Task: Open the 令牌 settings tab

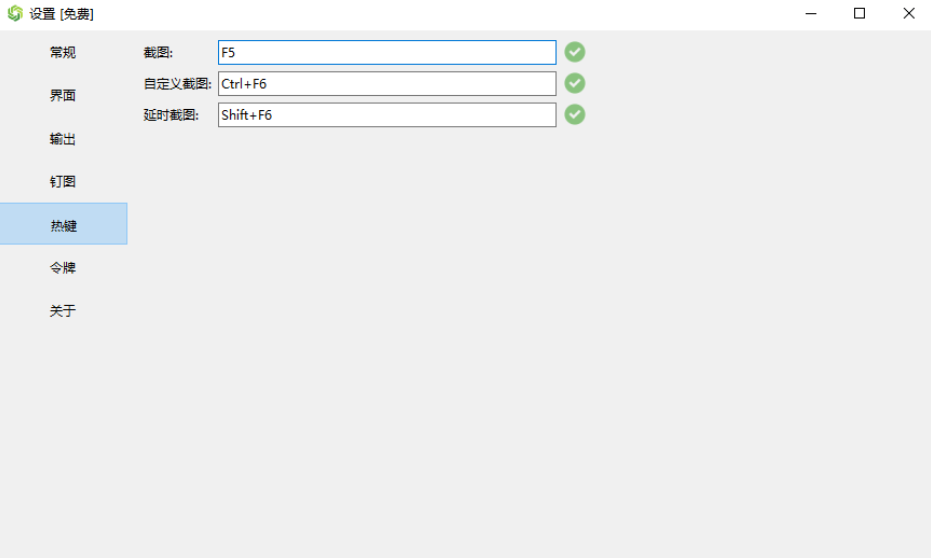Action: [63, 268]
